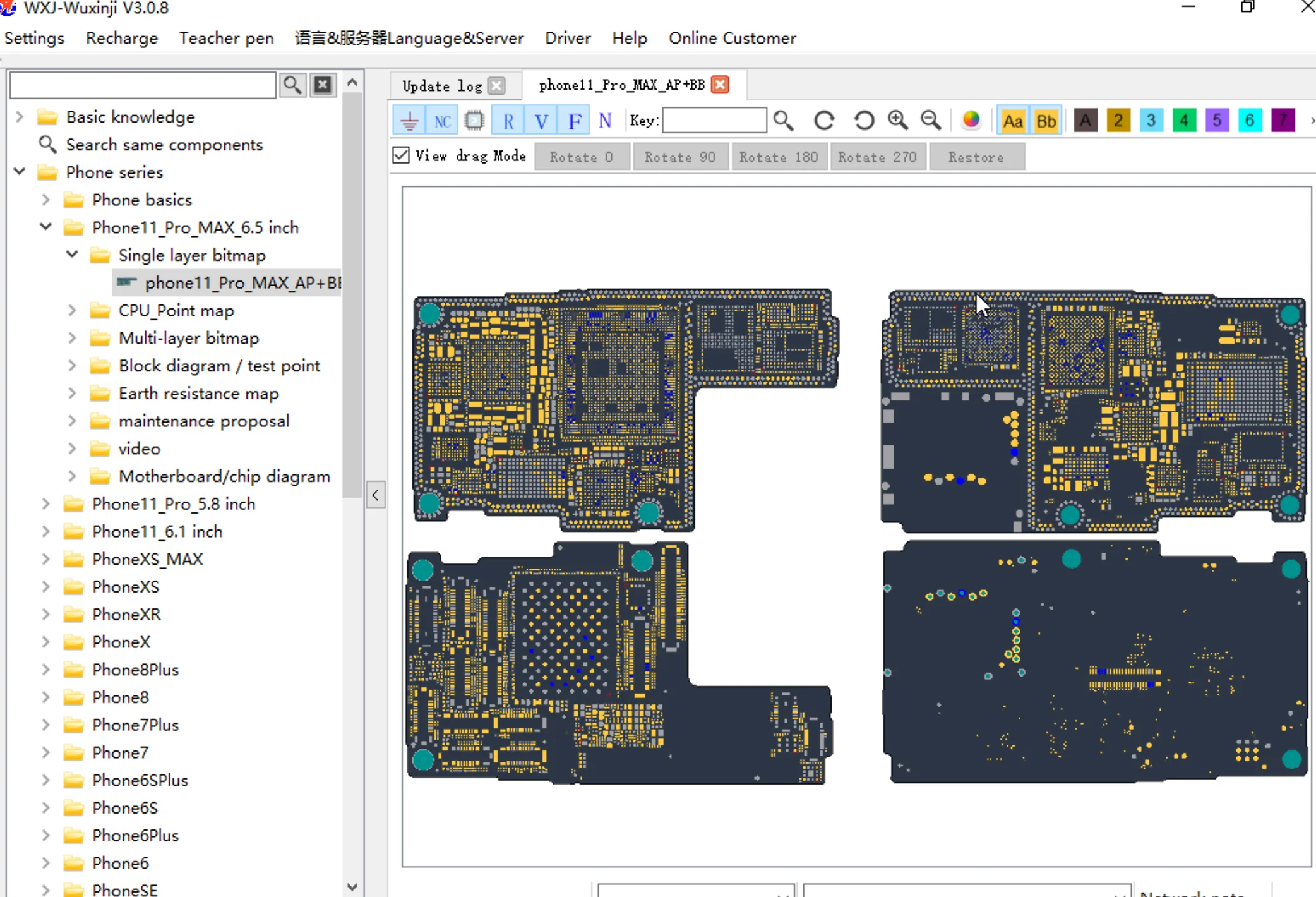Toggle the Bb label display button
The width and height of the screenshot is (1316, 897).
(1046, 120)
